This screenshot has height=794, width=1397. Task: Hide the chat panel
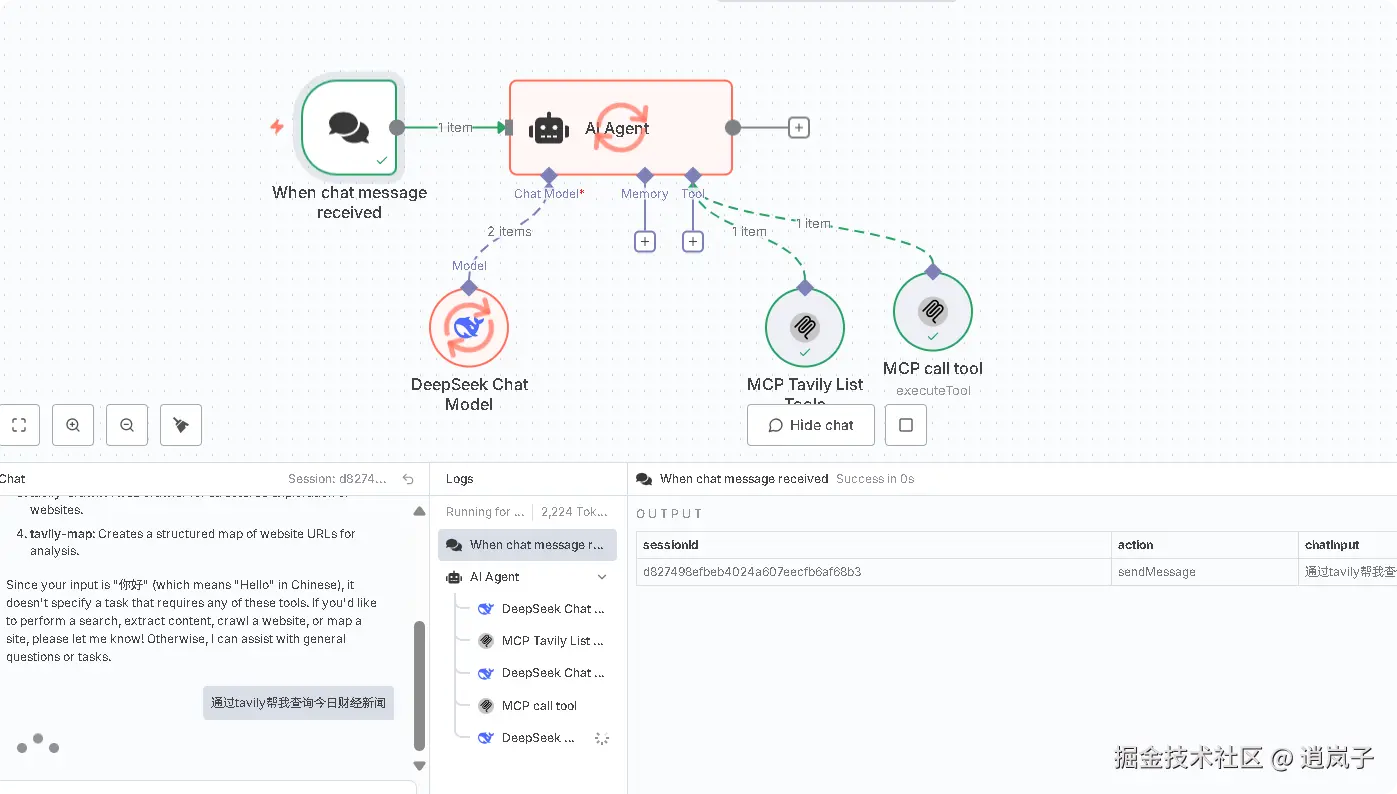[x=811, y=425]
